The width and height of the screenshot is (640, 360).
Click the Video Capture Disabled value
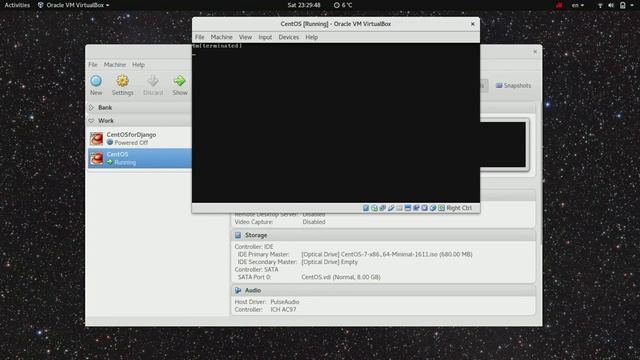pyautogui.click(x=314, y=222)
